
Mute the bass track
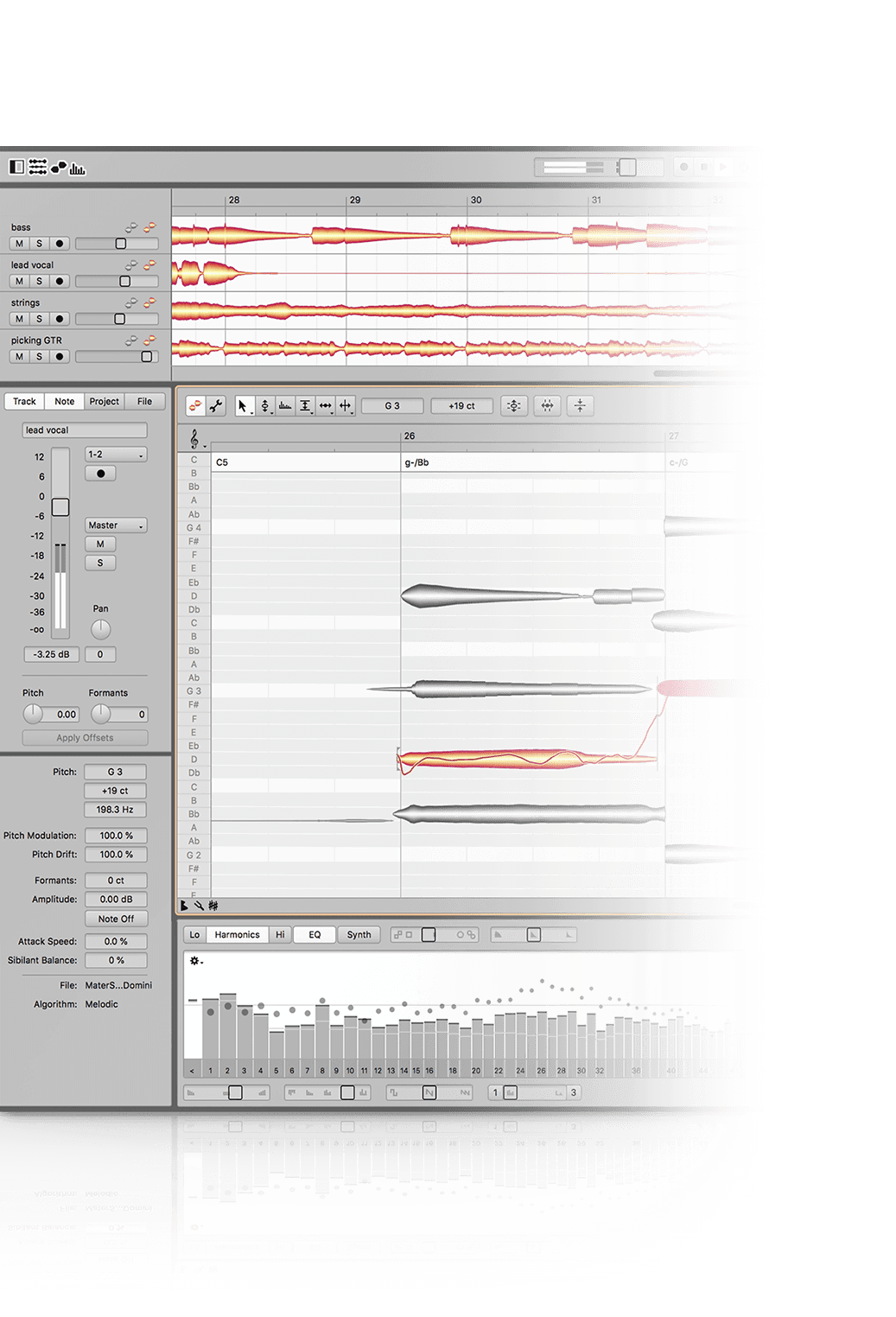click(19, 244)
